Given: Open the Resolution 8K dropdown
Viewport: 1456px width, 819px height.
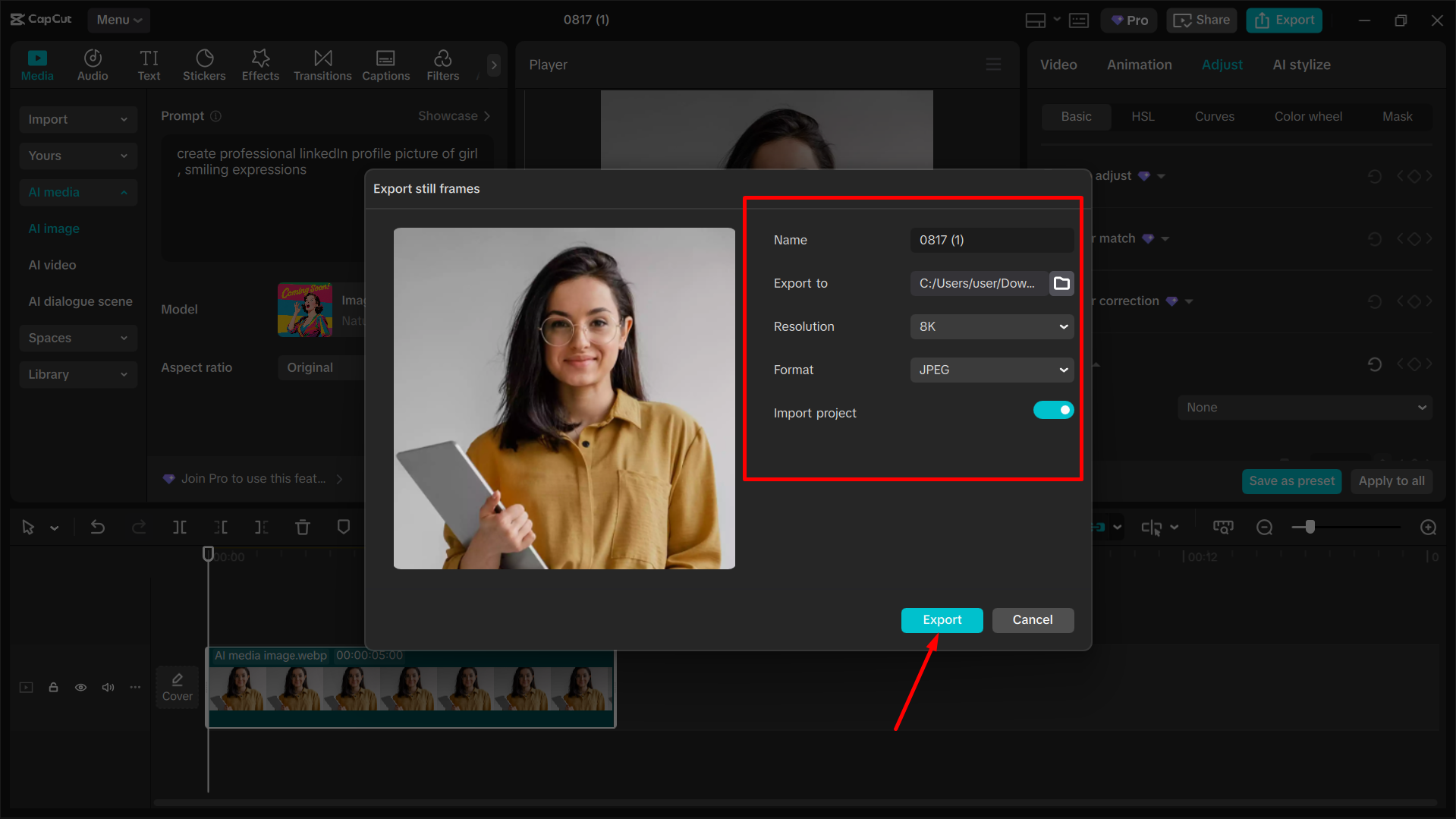Looking at the screenshot, I should [992, 326].
